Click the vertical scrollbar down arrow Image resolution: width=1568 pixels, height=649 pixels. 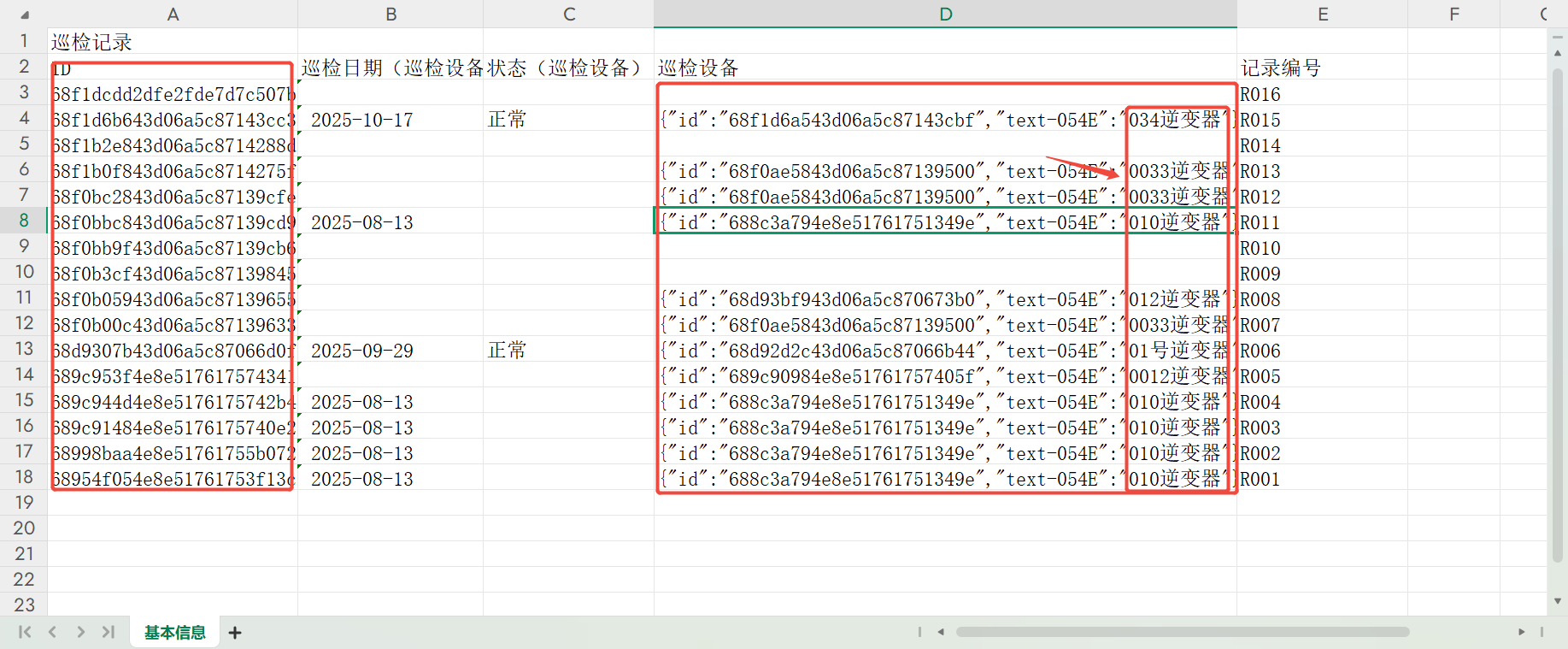(1558, 601)
